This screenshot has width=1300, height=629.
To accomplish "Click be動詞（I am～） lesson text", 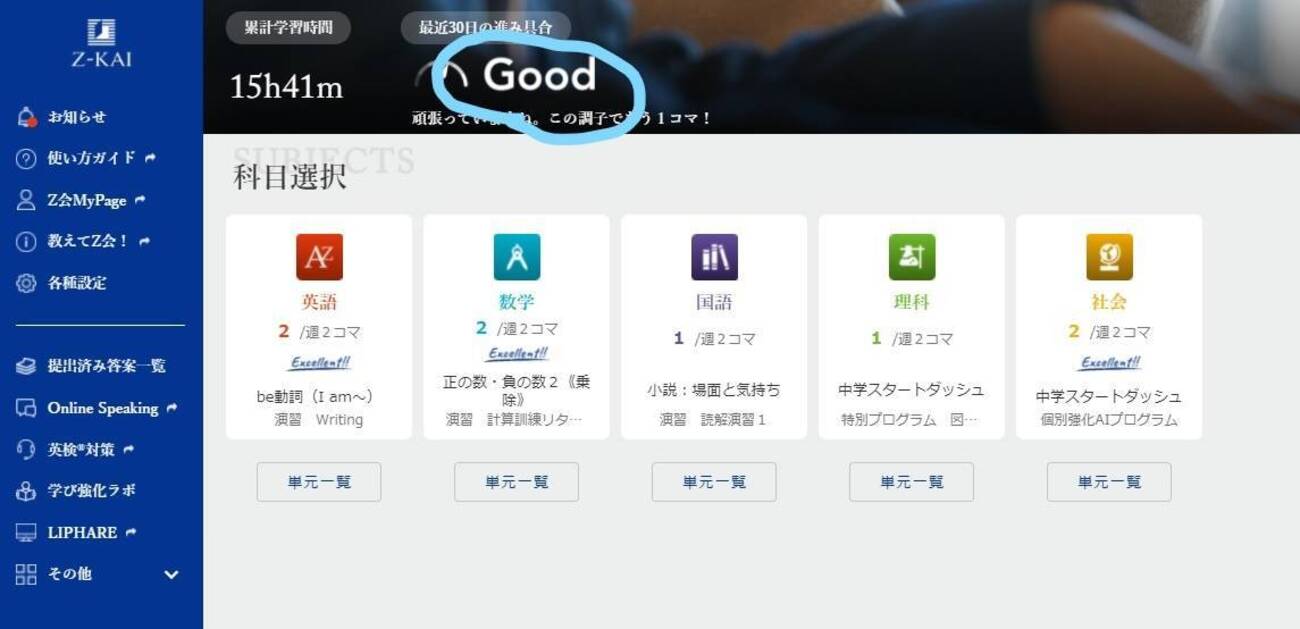I will (314, 397).
